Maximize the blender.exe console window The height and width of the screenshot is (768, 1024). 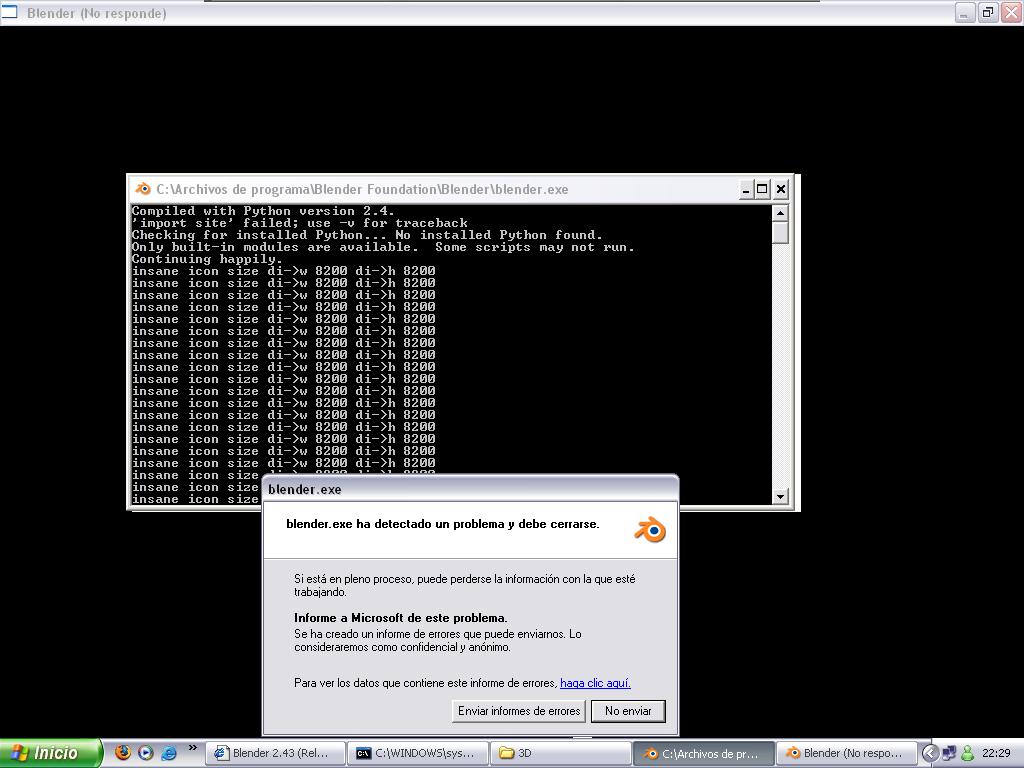pos(762,190)
